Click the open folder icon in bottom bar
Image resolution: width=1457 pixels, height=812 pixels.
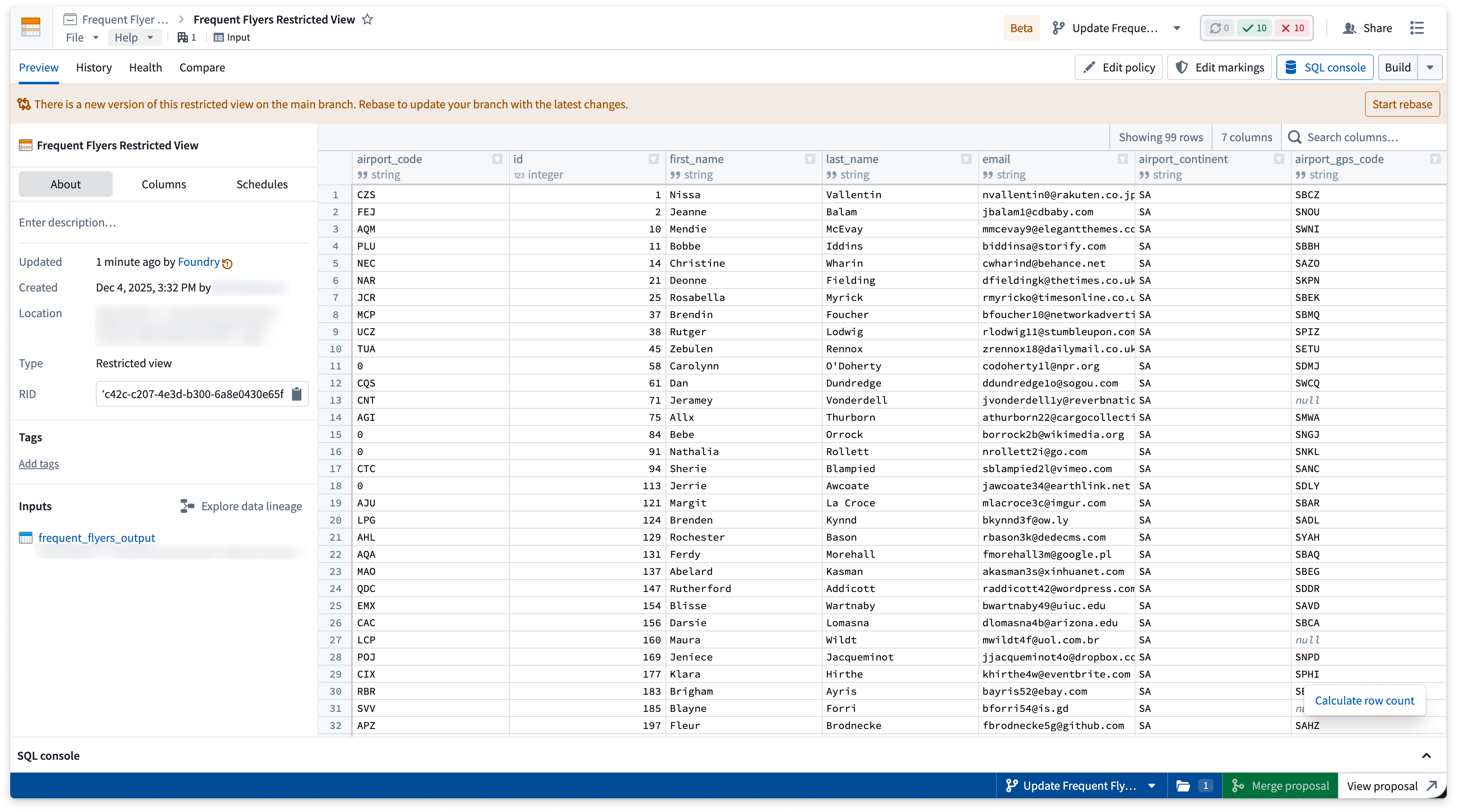(x=1183, y=786)
